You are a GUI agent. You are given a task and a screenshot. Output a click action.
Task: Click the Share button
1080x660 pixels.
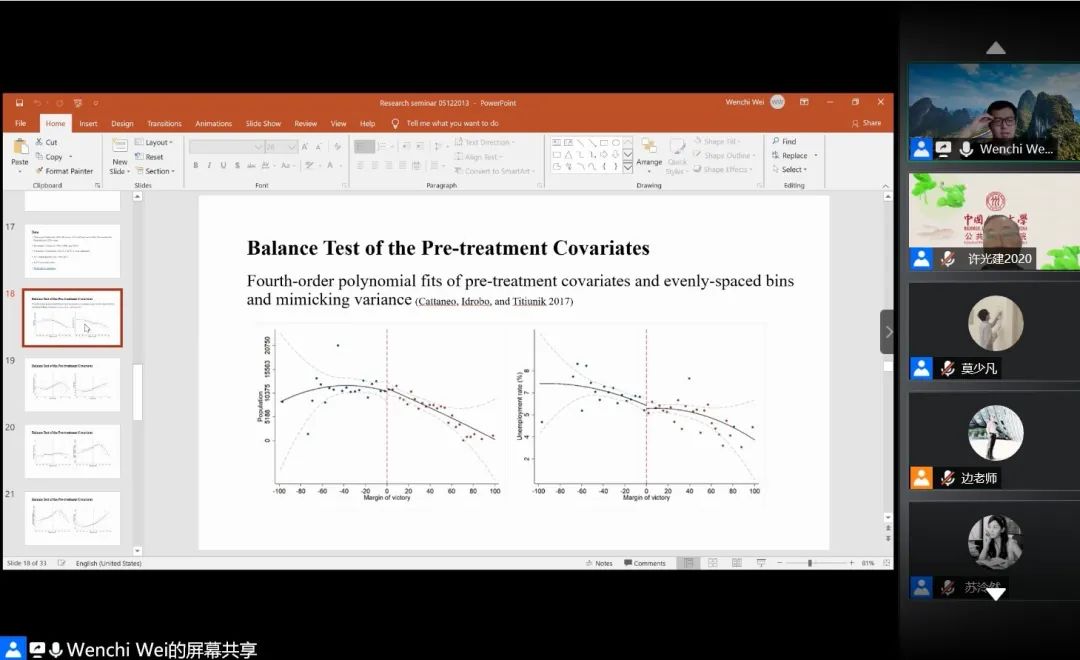tap(866, 123)
